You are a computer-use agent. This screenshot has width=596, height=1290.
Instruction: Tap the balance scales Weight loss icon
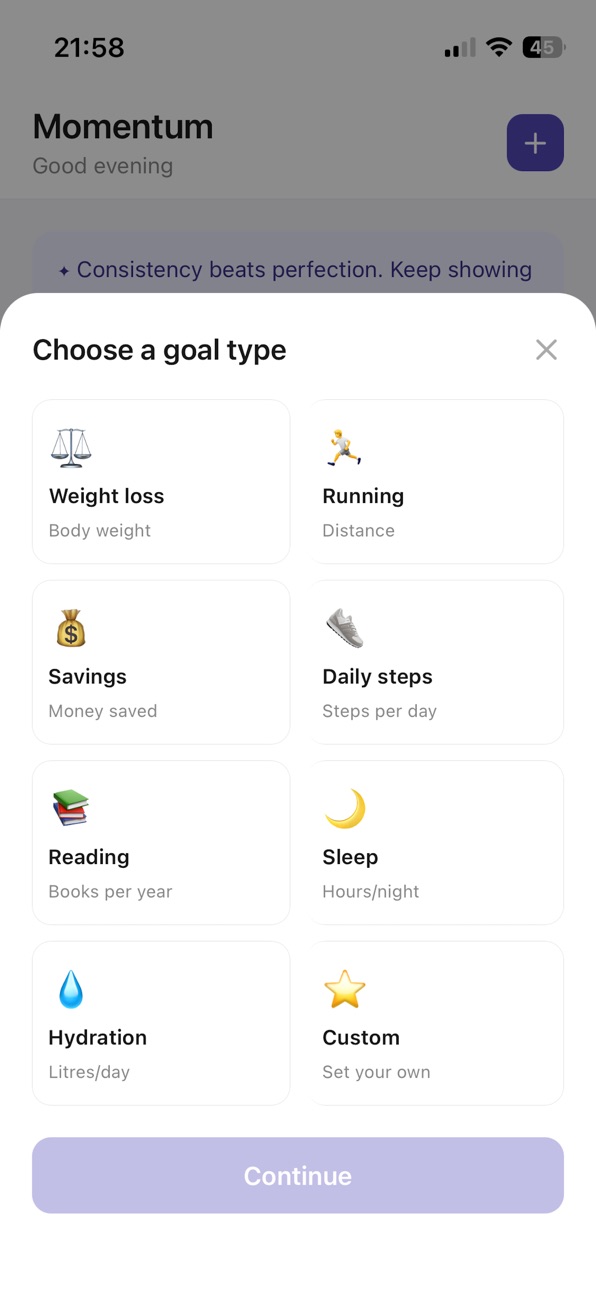[x=71, y=448]
